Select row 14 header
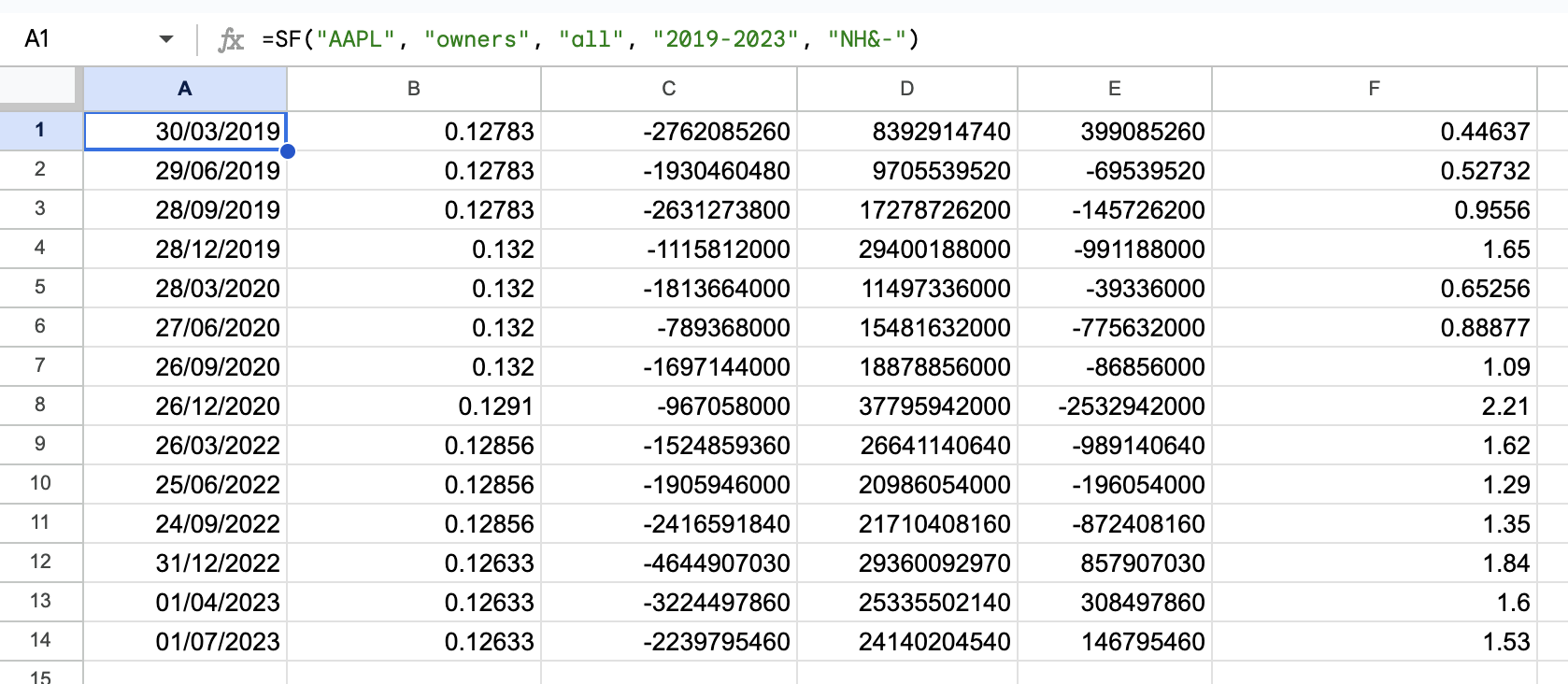This screenshot has height=684, width=1568. click(41, 641)
